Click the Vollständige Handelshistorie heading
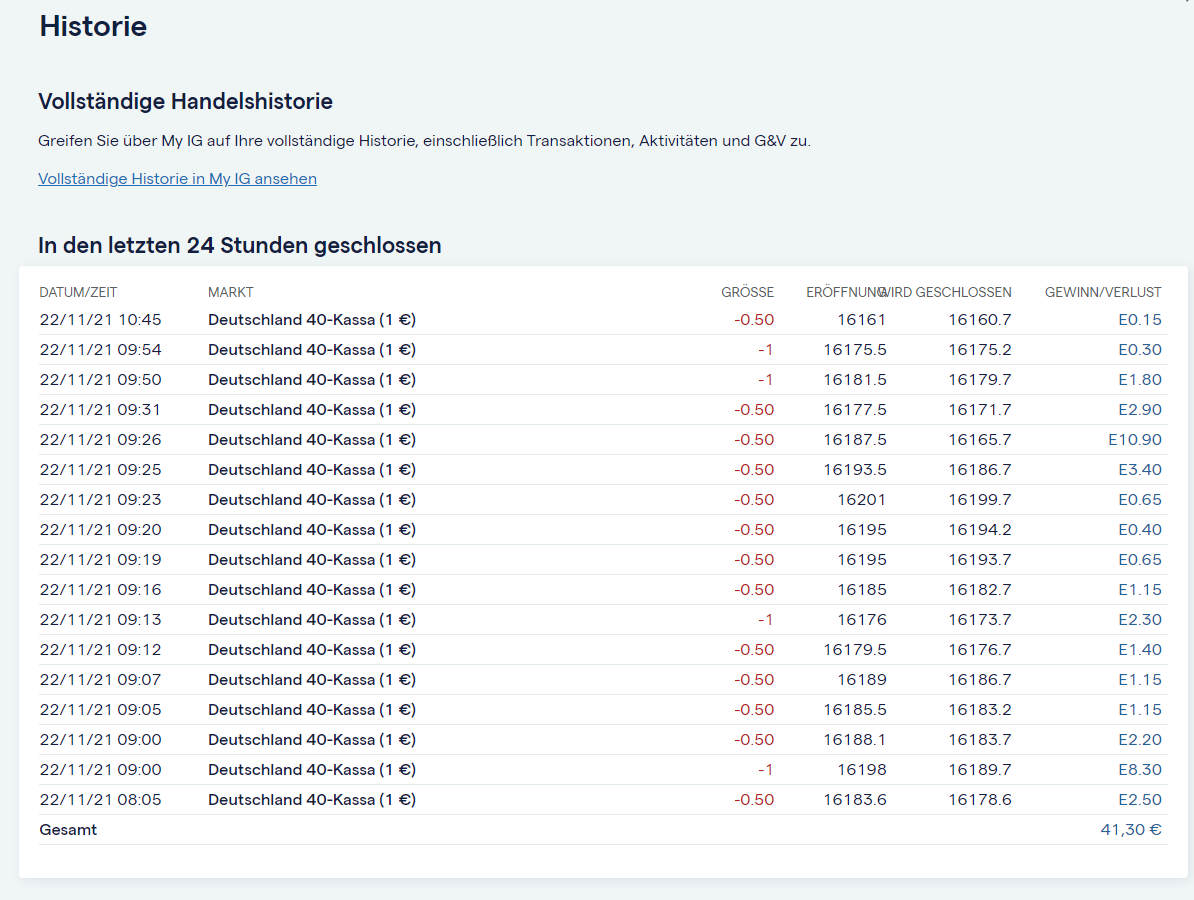The width and height of the screenshot is (1194, 900). pos(185,101)
